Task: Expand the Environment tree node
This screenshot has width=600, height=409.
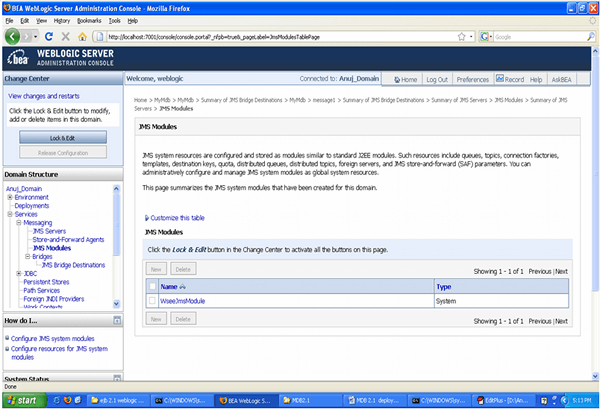Action: point(9,197)
